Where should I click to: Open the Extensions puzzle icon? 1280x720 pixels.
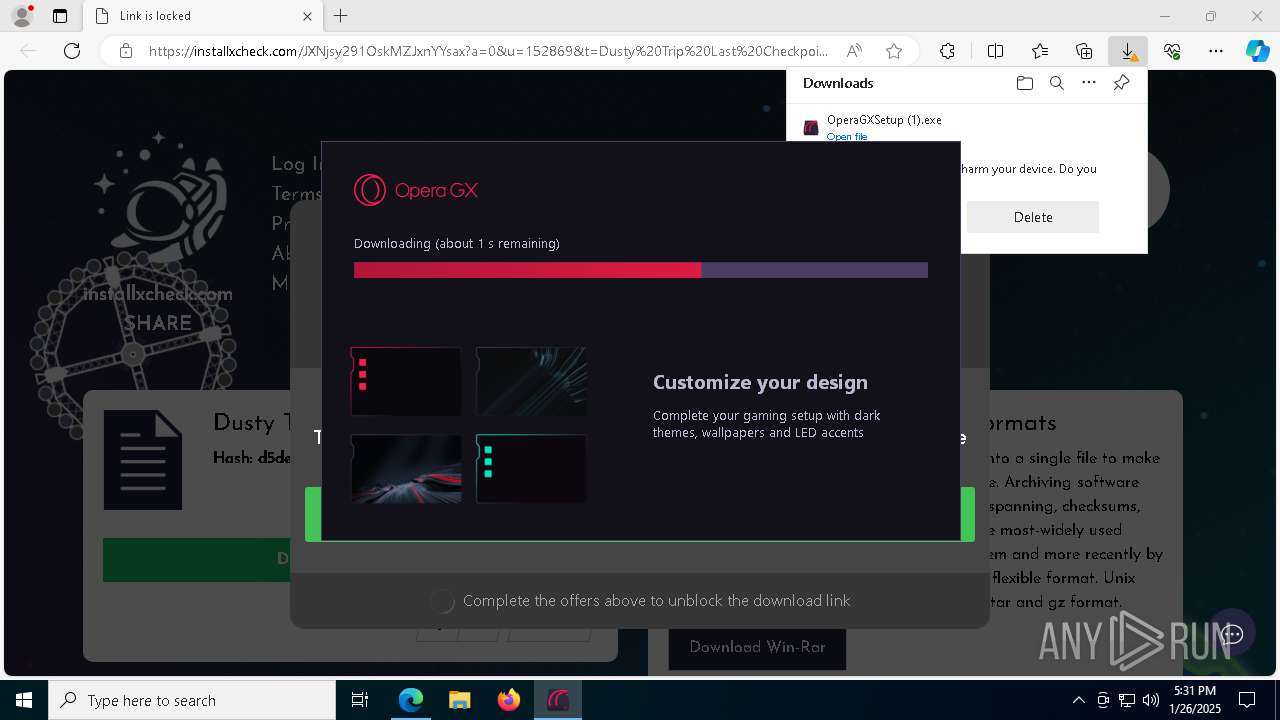click(x=947, y=51)
